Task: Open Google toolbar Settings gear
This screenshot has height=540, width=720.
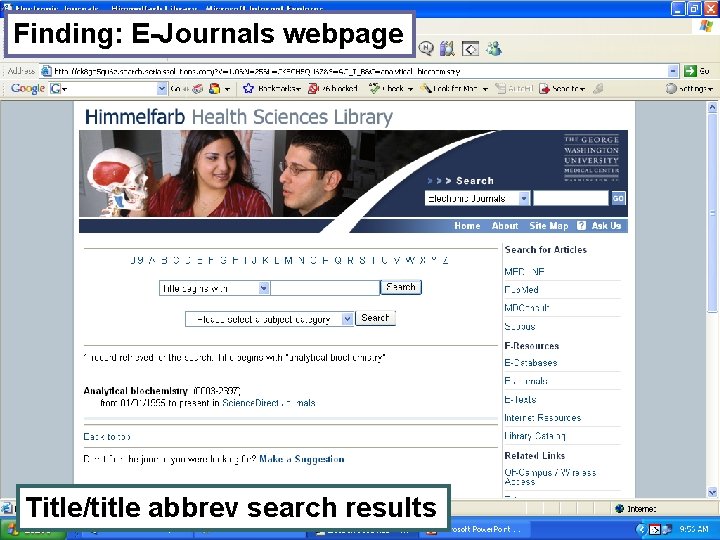Action: point(671,88)
